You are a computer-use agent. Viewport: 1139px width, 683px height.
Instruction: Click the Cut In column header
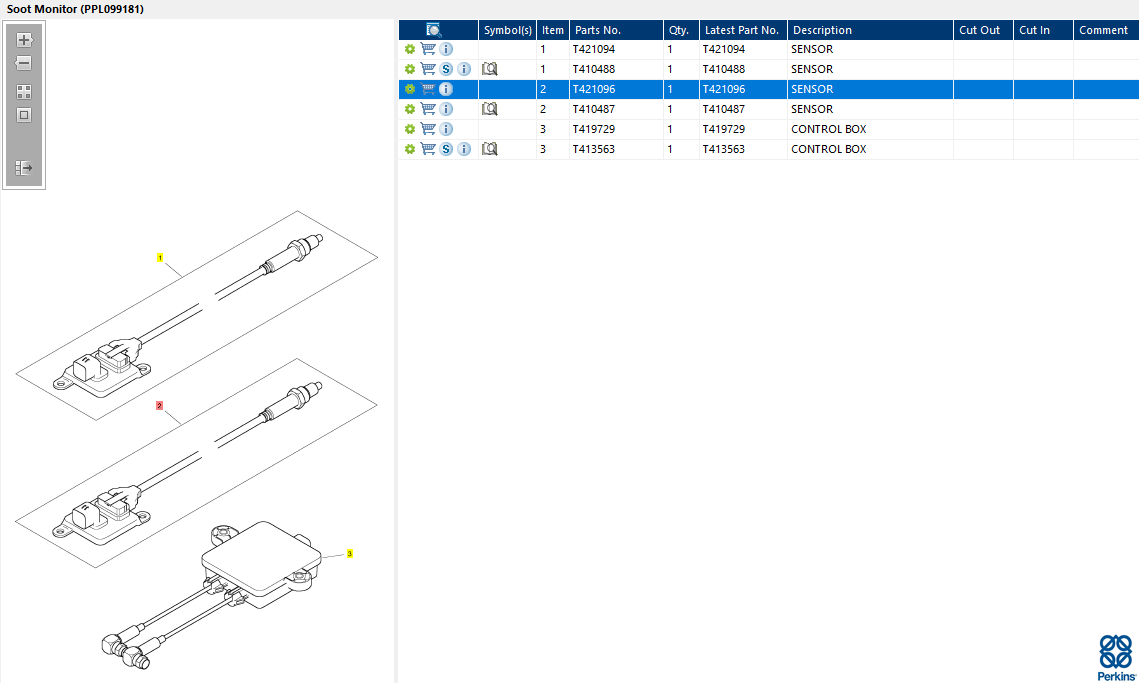pos(1043,30)
